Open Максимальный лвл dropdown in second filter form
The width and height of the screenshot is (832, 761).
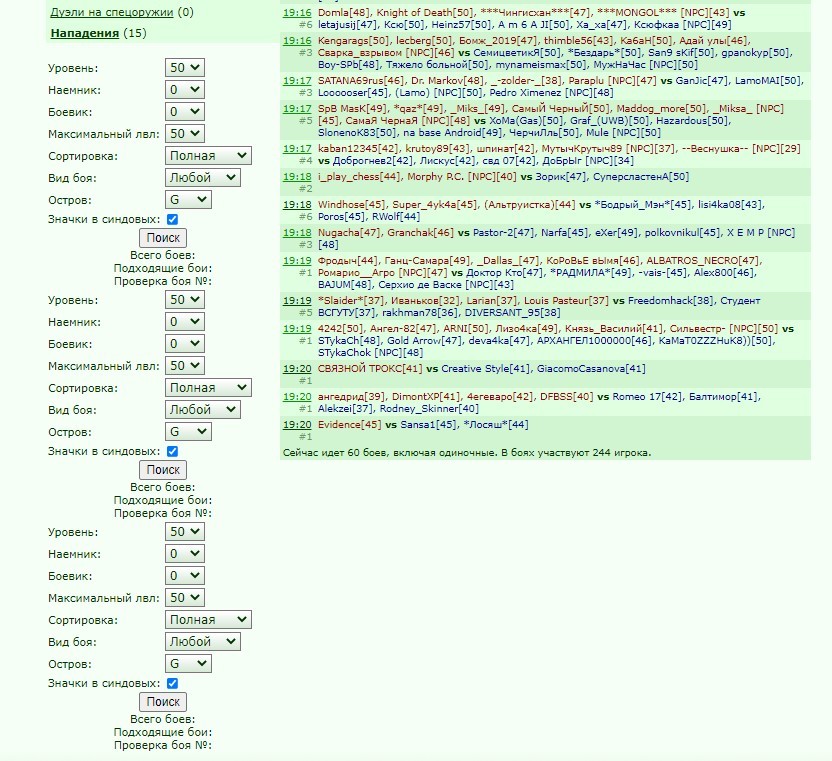point(185,365)
